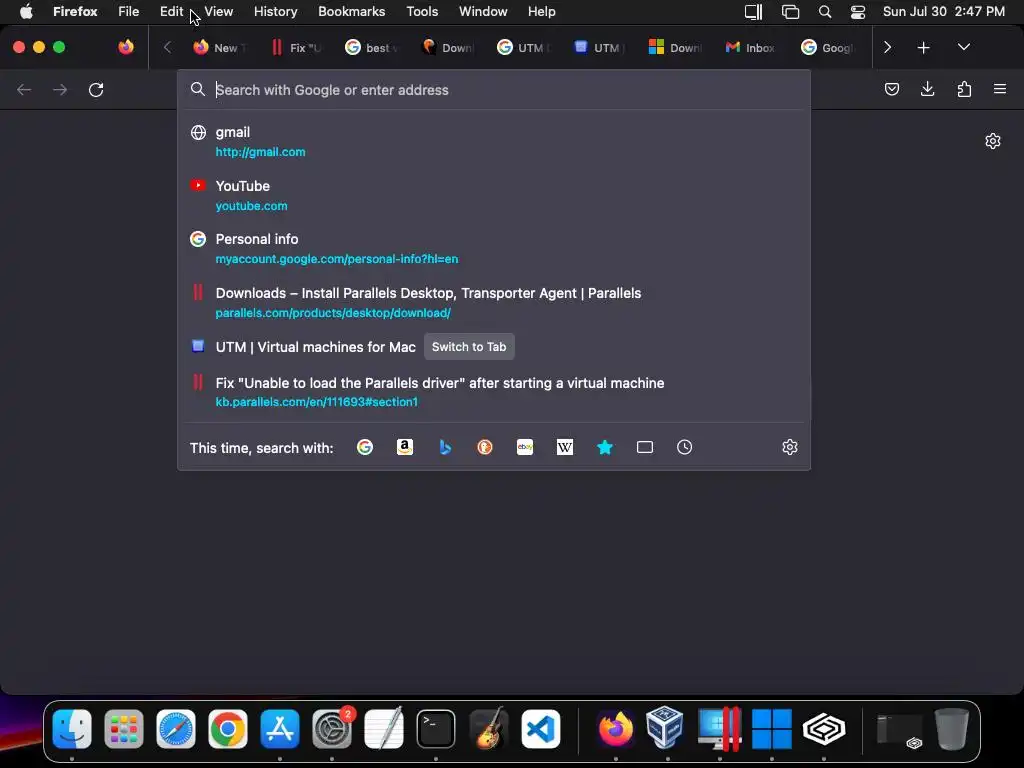
Task: Open the Edit menu
Action: pos(171,12)
